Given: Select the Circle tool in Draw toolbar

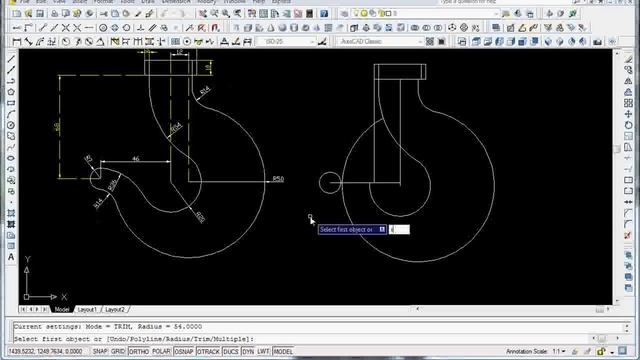Looking at the screenshot, I should (x=11, y=125).
